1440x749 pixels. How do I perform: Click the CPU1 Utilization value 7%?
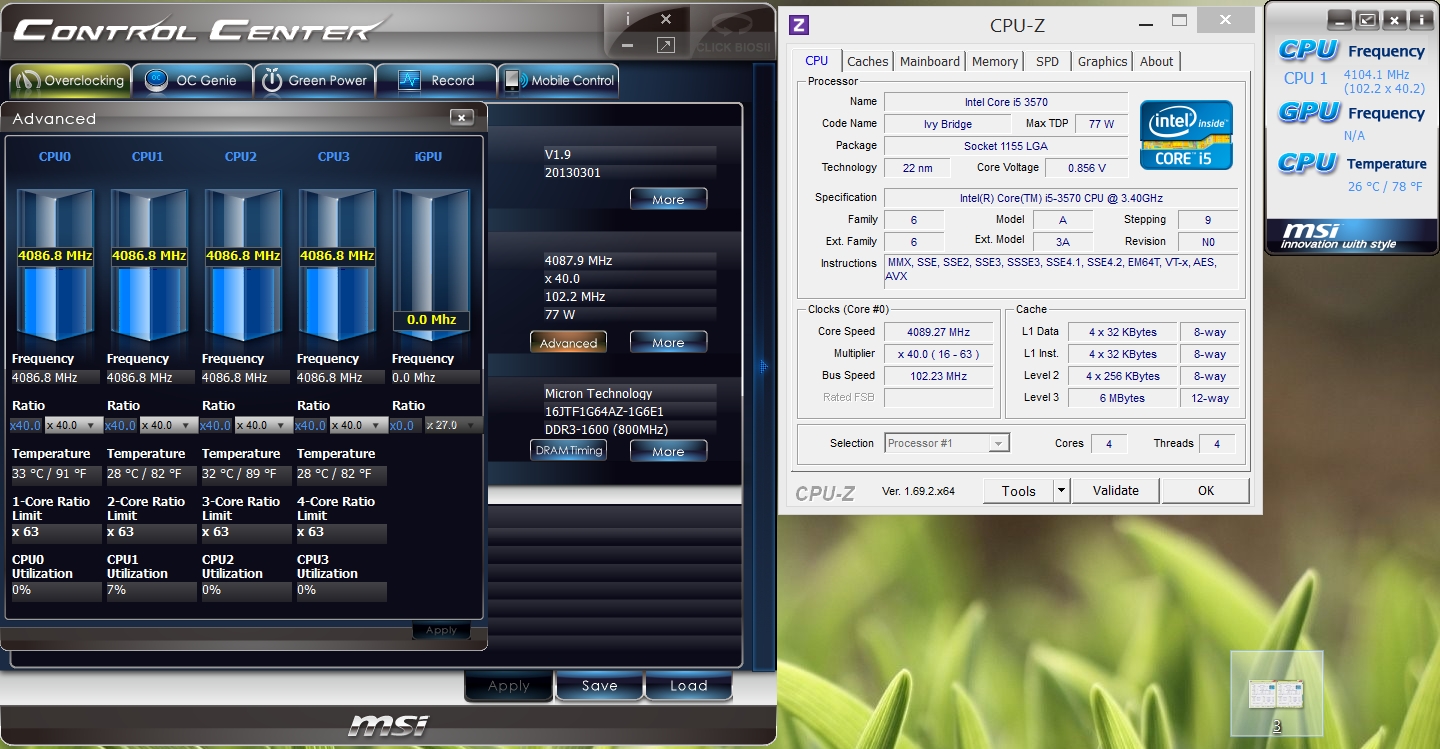pos(151,591)
